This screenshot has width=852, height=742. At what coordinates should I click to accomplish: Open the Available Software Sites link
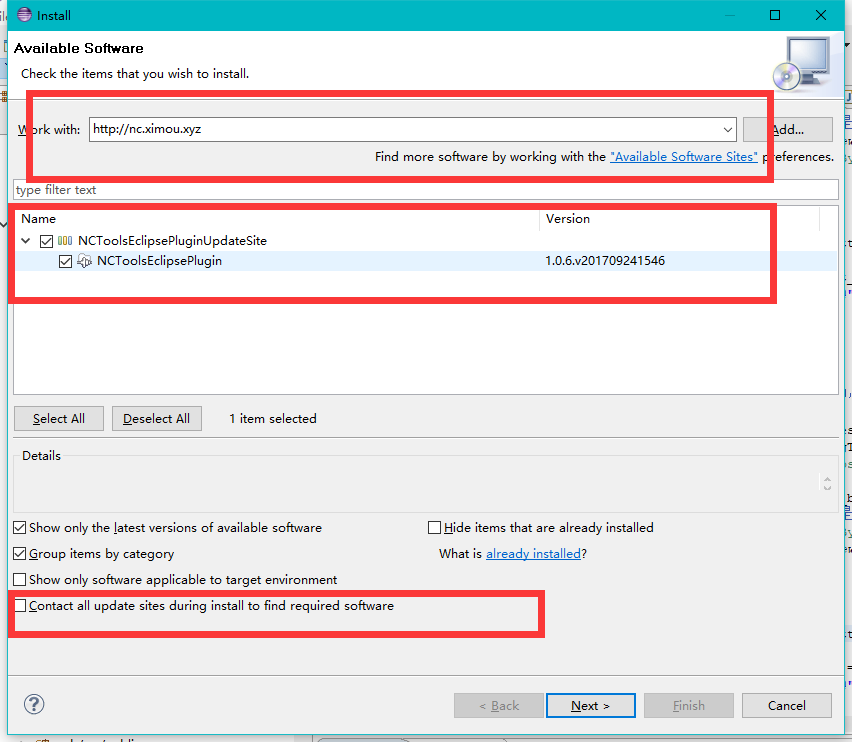tap(684, 157)
